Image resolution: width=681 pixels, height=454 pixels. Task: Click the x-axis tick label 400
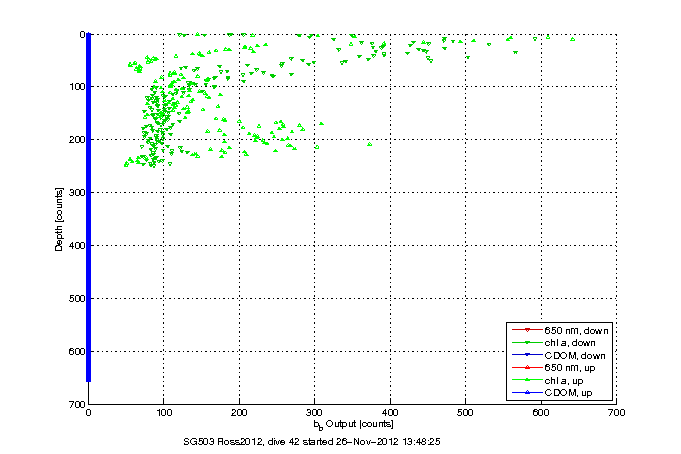pyautogui.click(x=390, y=413)
